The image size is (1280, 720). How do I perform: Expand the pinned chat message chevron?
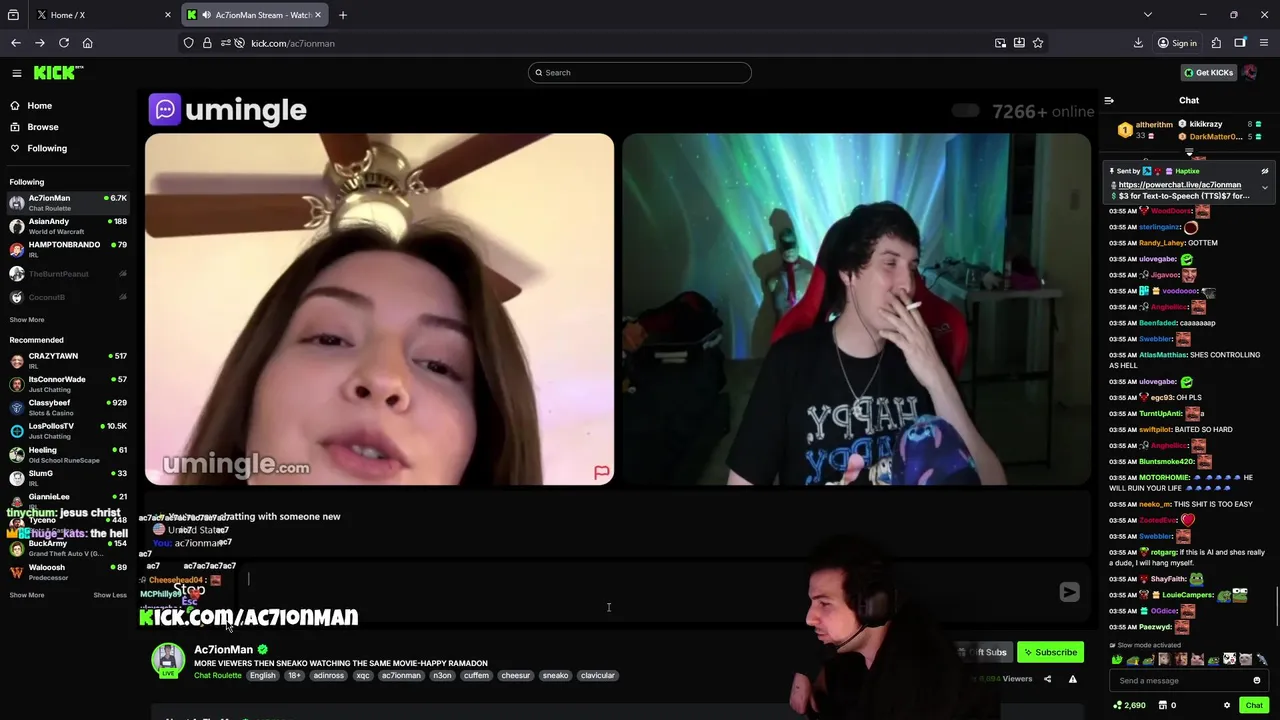point(1264,188)
